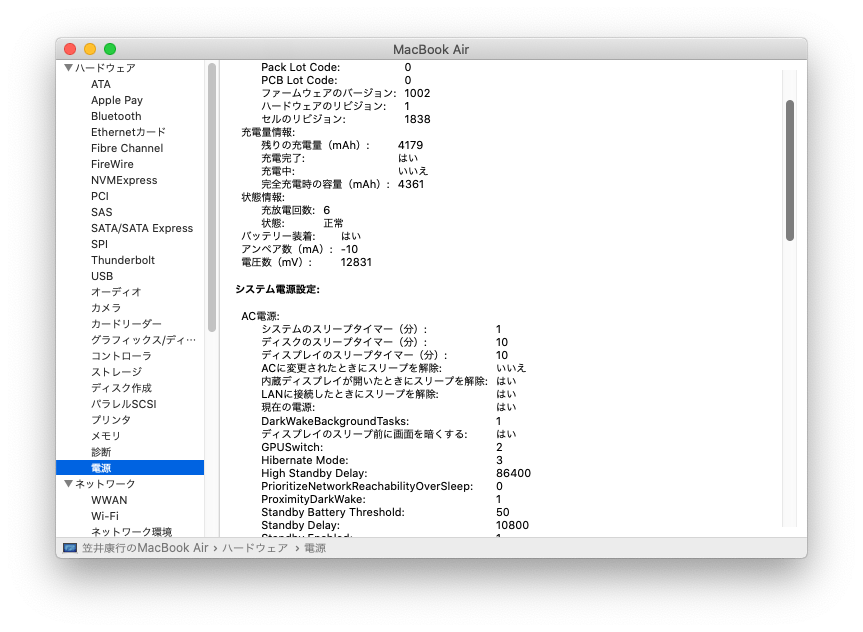The width and height of the screenshot is (863, 632).
Task: Open カードリーダー entry
Action: tap(126, 324)
